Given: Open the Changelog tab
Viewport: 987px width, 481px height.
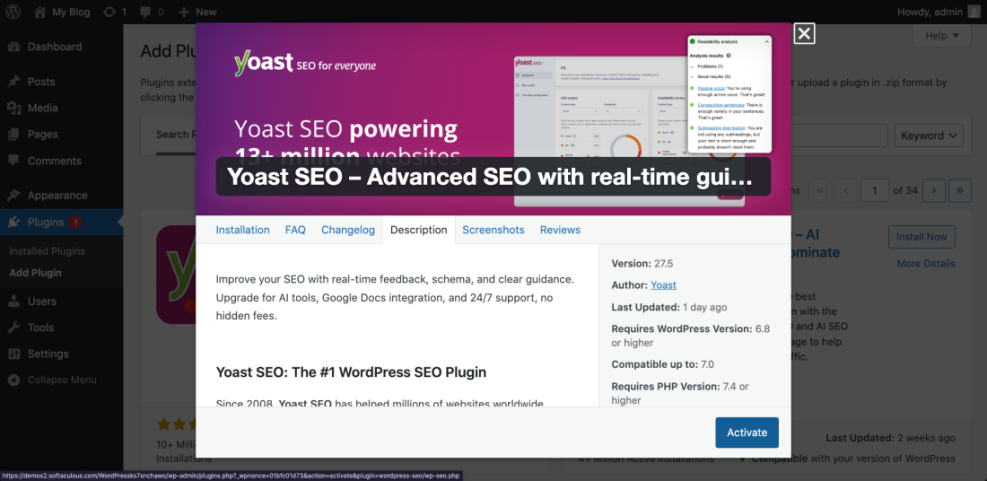Looking at the screenshot, I should [x=348, y=230].
